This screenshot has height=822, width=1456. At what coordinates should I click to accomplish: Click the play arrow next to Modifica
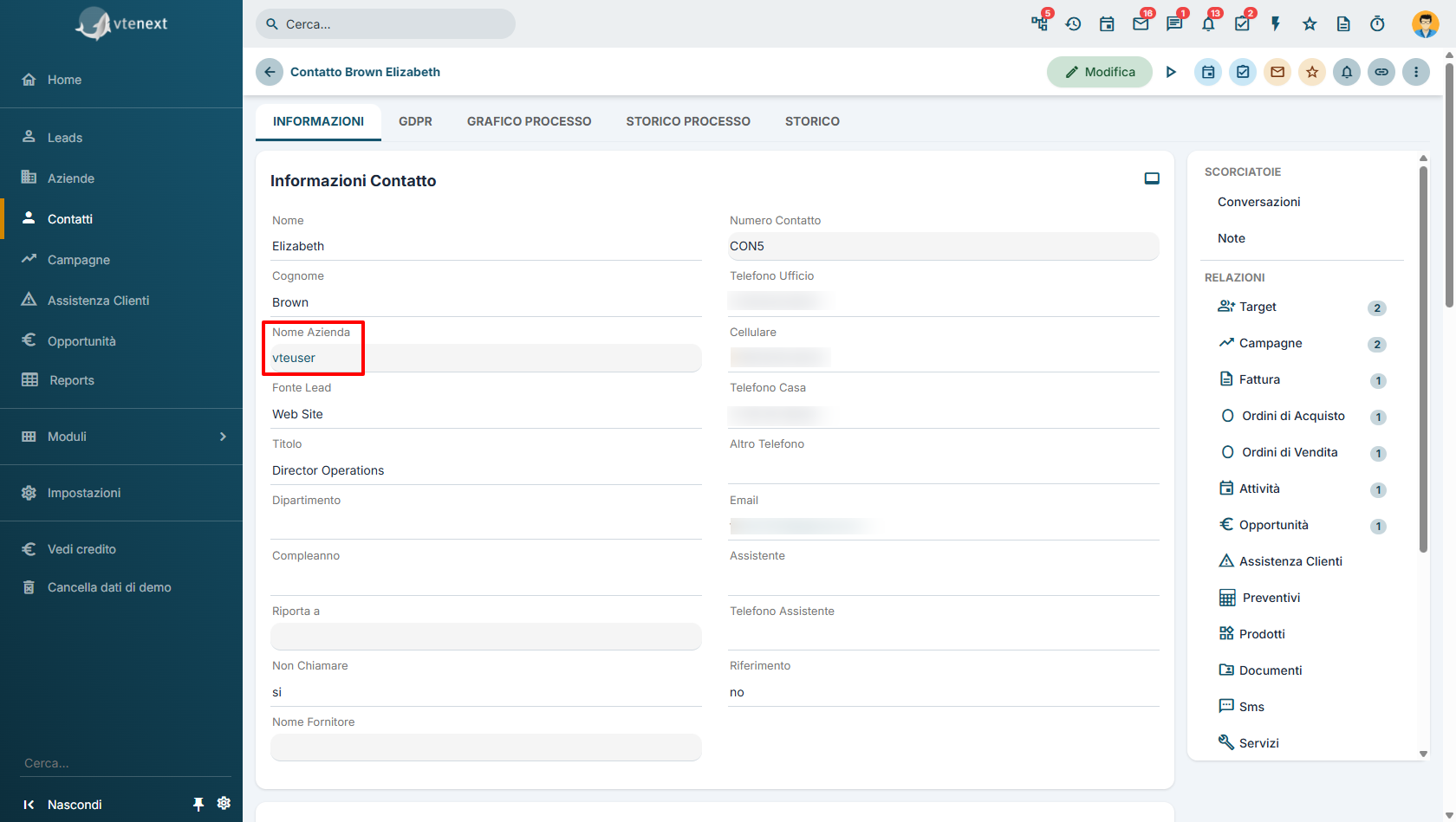(x=1171, y=72)
